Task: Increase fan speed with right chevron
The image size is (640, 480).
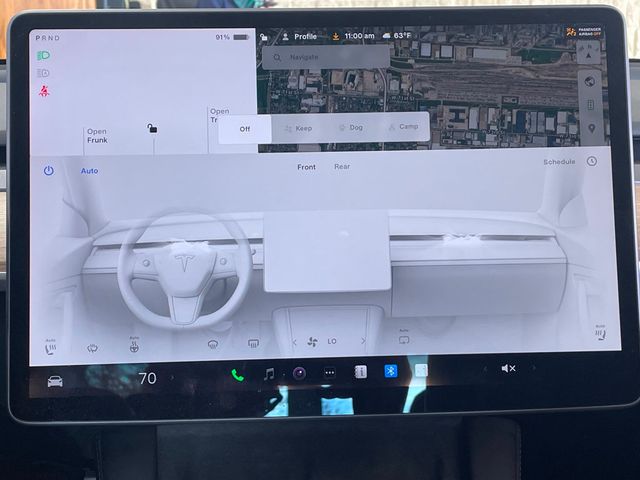Action: pyautogui.click(x=363, y=340)
